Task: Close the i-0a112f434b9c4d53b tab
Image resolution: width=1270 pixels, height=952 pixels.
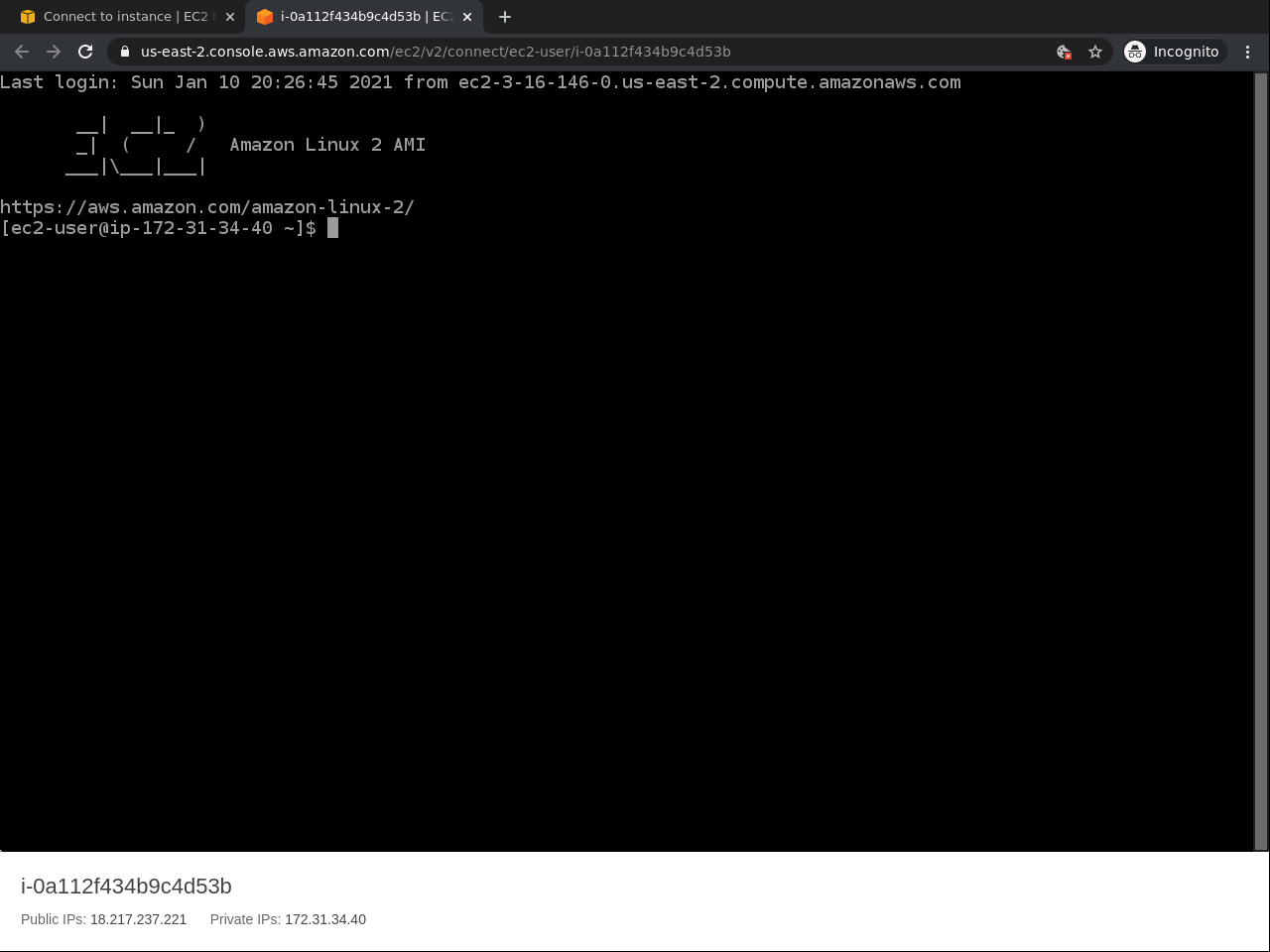Action: [x=467, y=17]
